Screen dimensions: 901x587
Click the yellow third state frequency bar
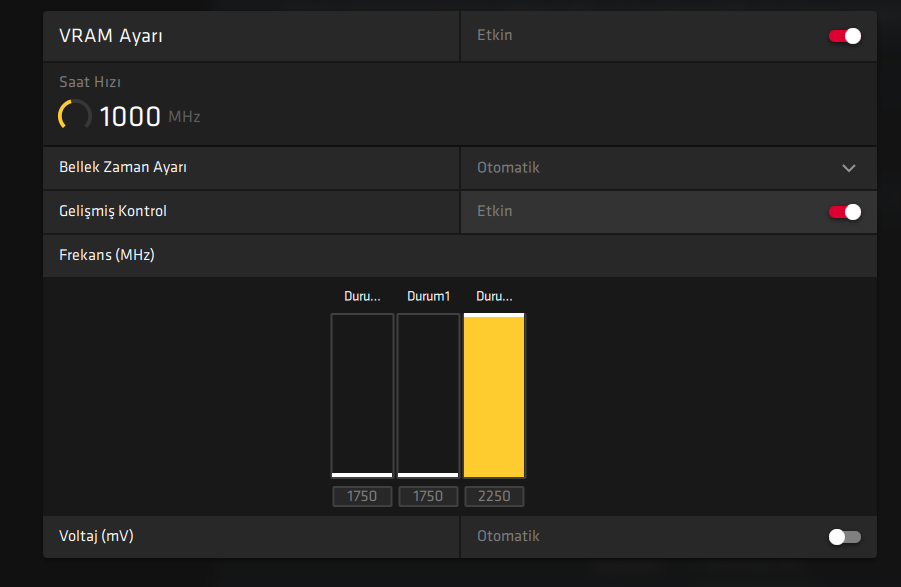click(494, 396)
